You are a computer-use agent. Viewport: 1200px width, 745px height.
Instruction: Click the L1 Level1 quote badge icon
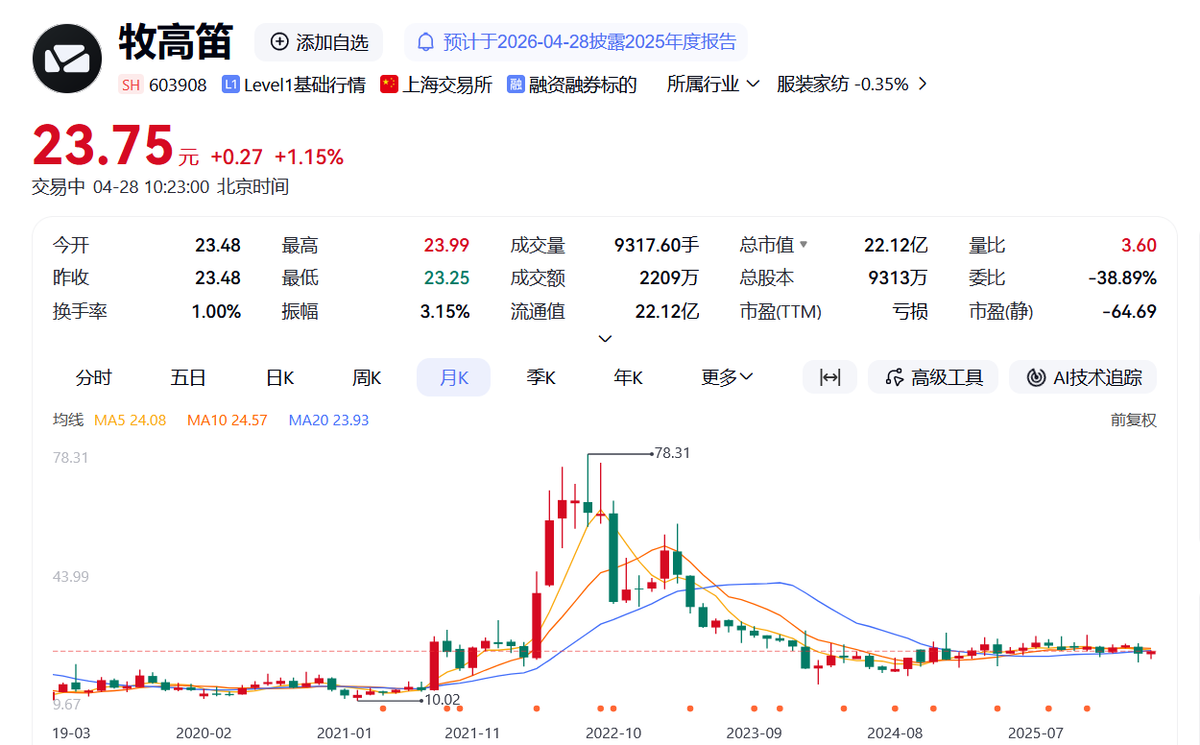[231, 85]
